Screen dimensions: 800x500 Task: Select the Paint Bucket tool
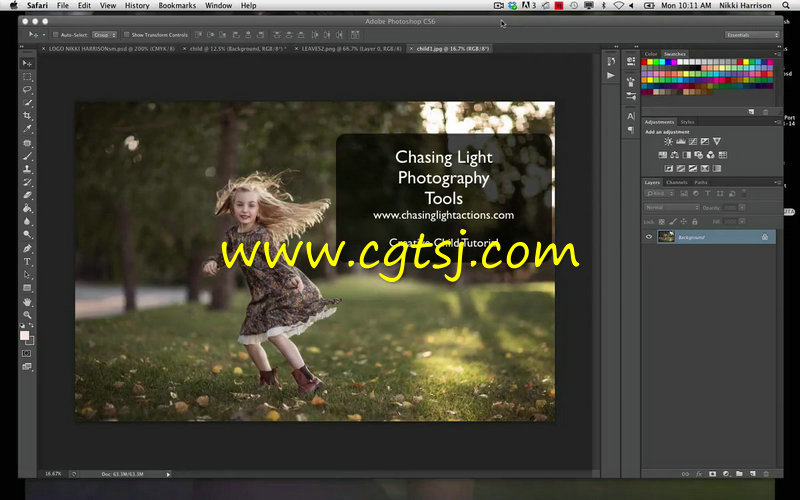27,209
